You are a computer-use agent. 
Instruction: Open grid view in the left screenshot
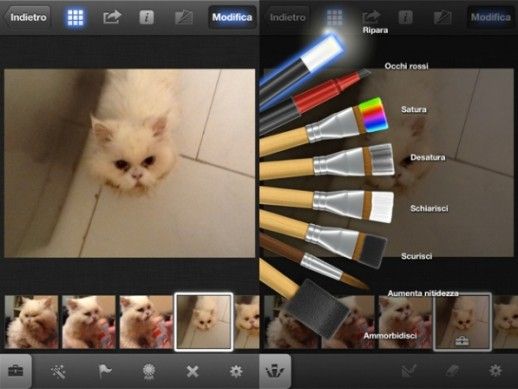tap(75, 17)
